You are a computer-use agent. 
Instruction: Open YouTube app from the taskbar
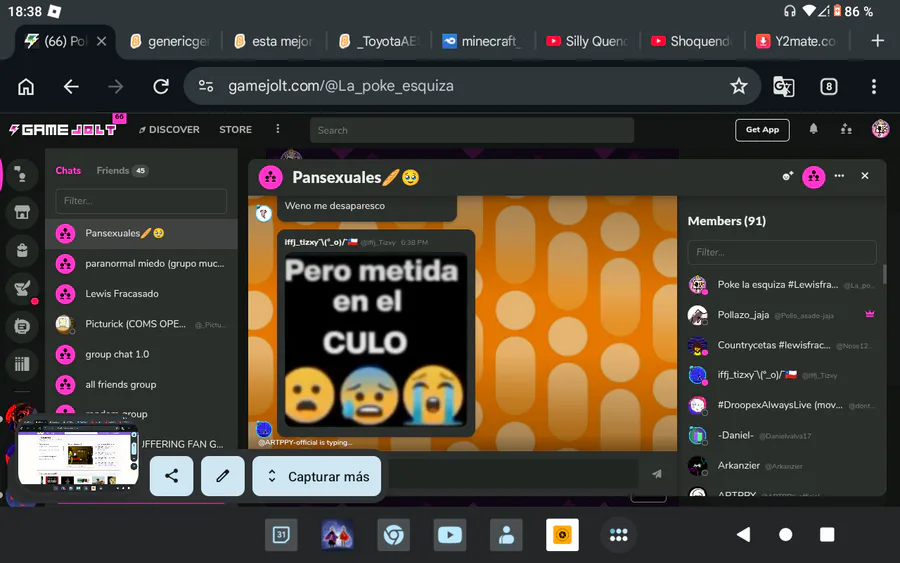449,535
